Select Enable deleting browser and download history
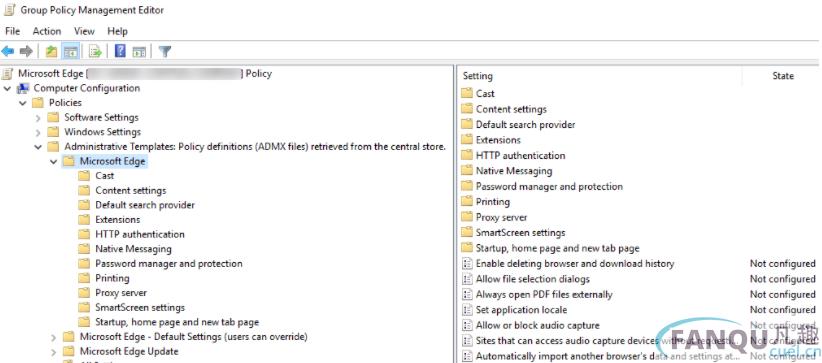Viewport: 822px width, 363px height. click(575, 264)
